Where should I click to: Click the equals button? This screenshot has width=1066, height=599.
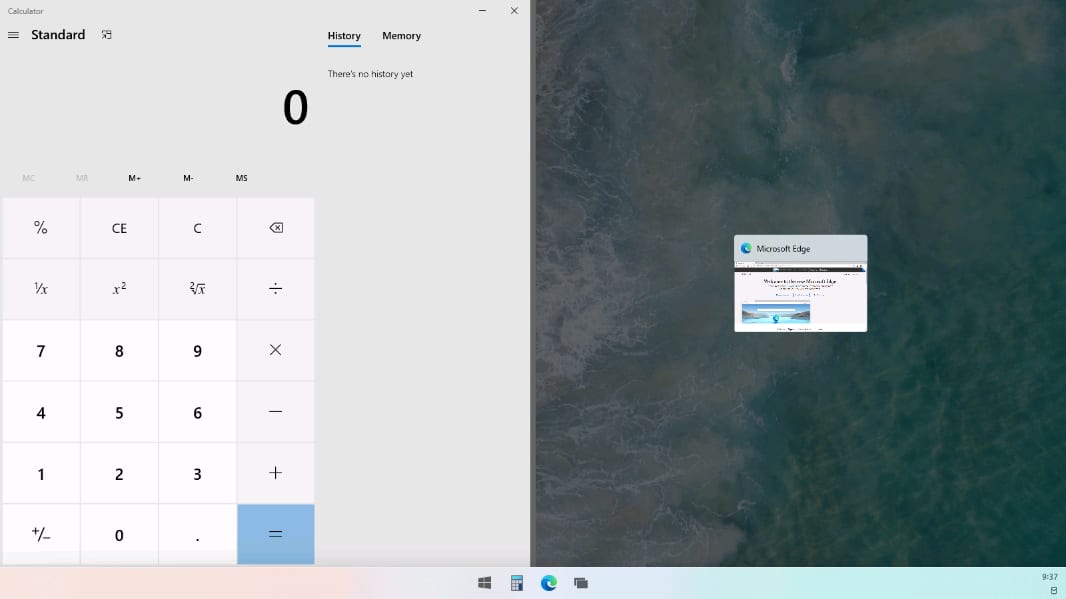[x=275, y=534]
